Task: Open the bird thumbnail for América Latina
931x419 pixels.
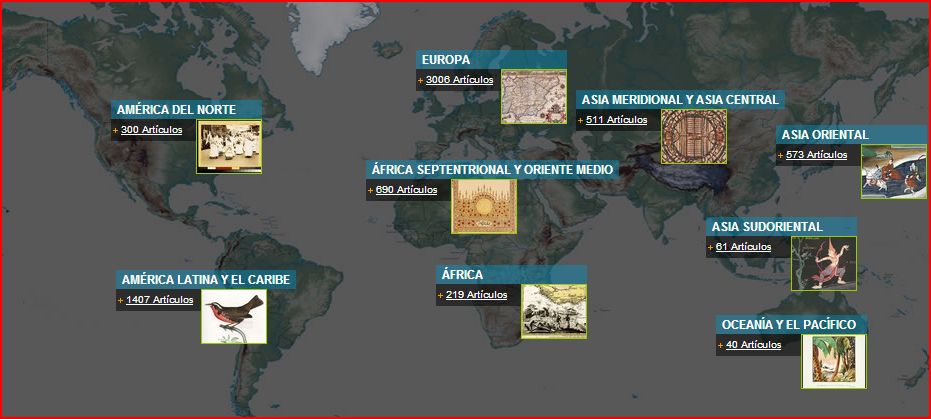Action: tap(233, 317)
